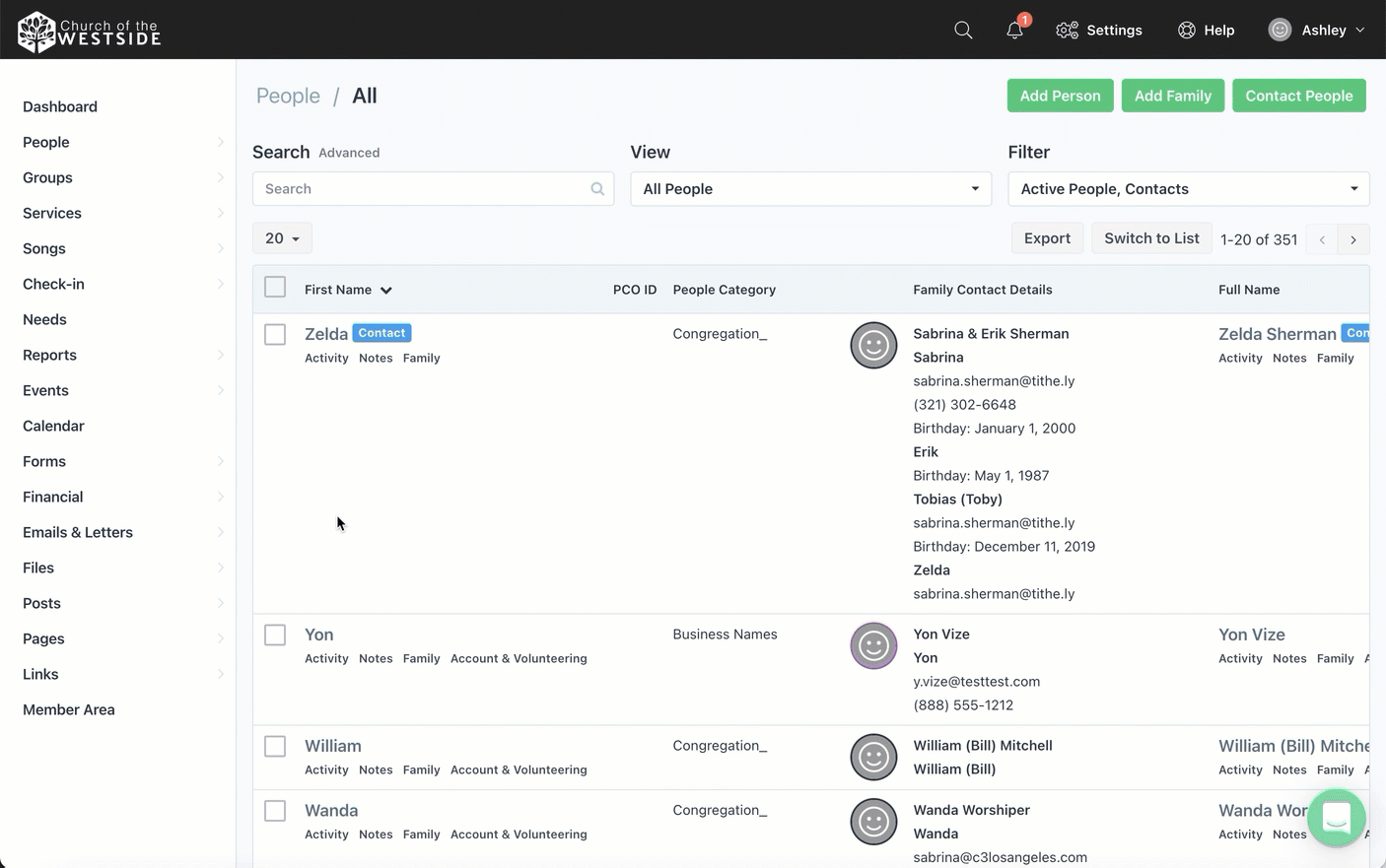Viewport: 1386px width, 868px height.
Task: Open Groups in the sidebar menu
Action: (x=47, y=177)
